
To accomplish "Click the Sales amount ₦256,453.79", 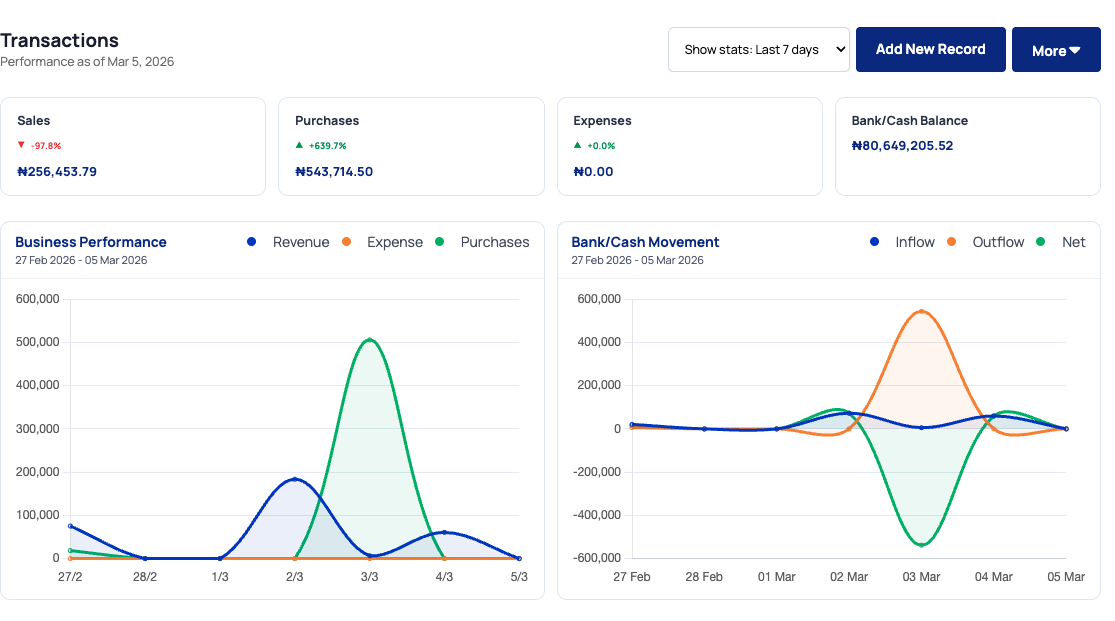I will pos(57,171).
